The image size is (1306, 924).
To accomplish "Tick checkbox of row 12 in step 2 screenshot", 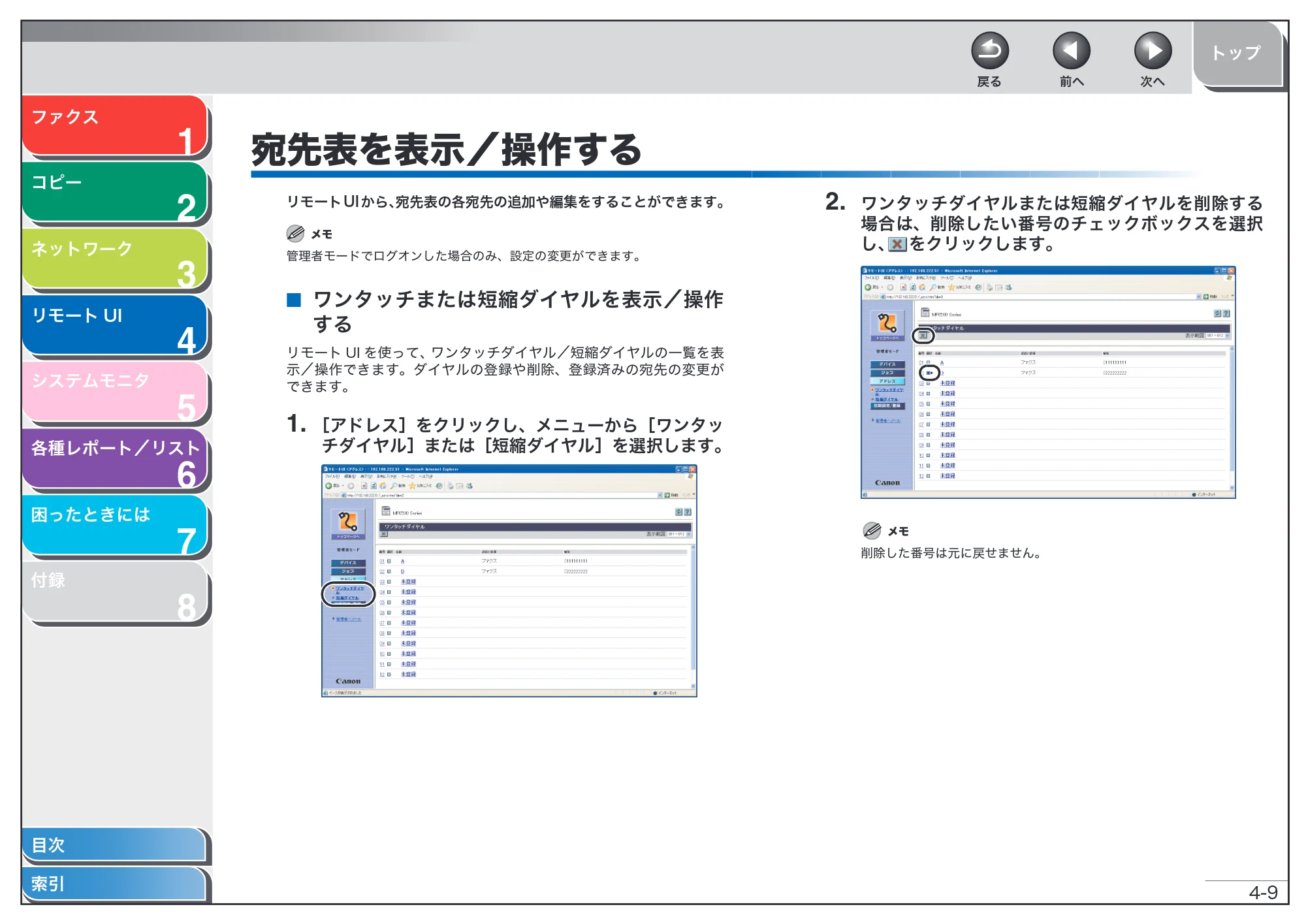I will click(928, 476).
